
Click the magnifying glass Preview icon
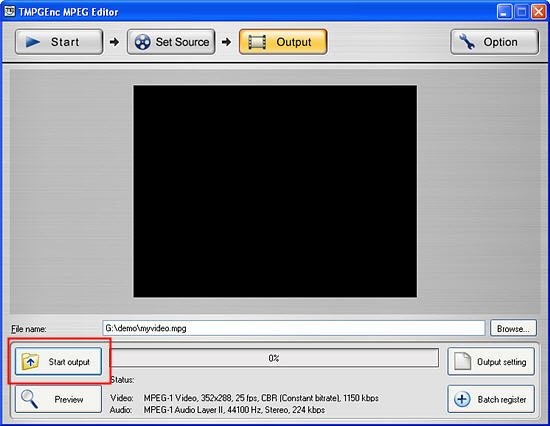pyautogui.click(x=29, y=399)
